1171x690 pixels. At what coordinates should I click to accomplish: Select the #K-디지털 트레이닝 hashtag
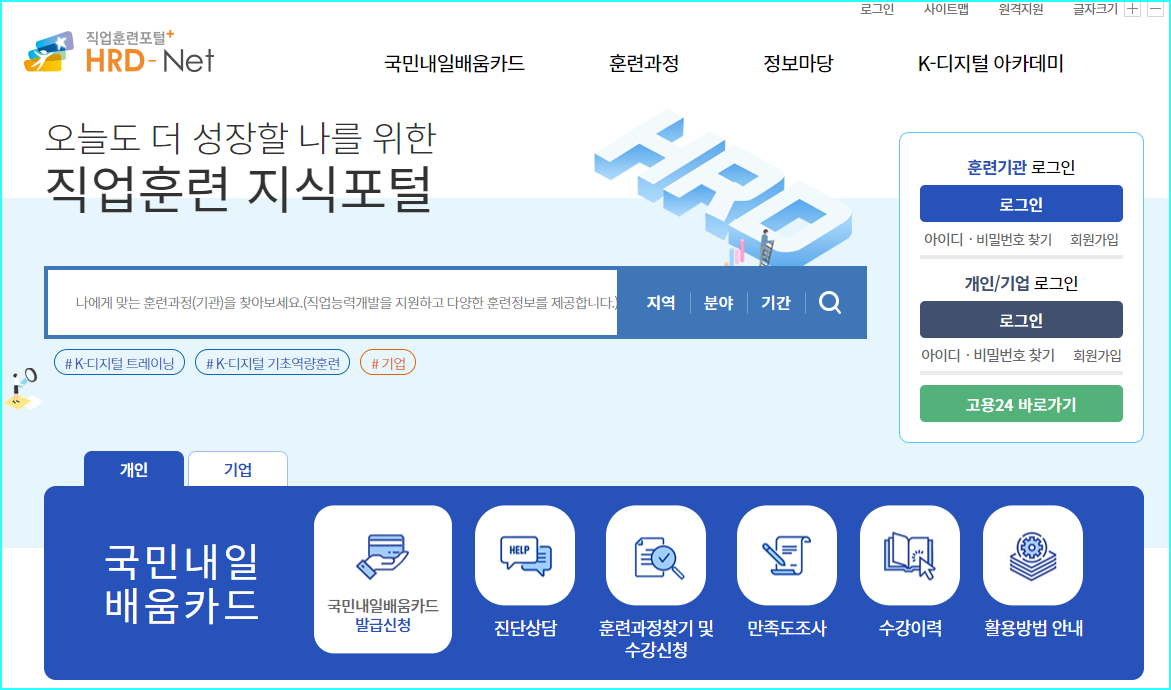click(x=119, y=363)
